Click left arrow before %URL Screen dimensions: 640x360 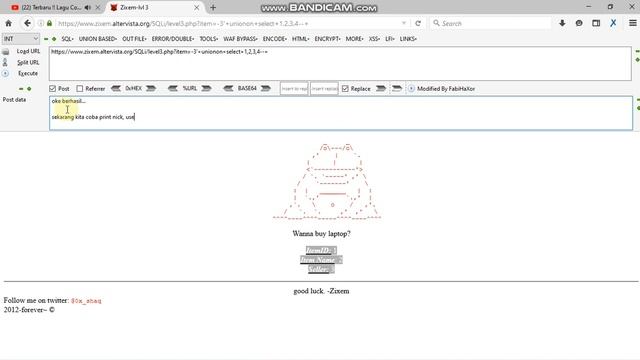tap(173, 89)
